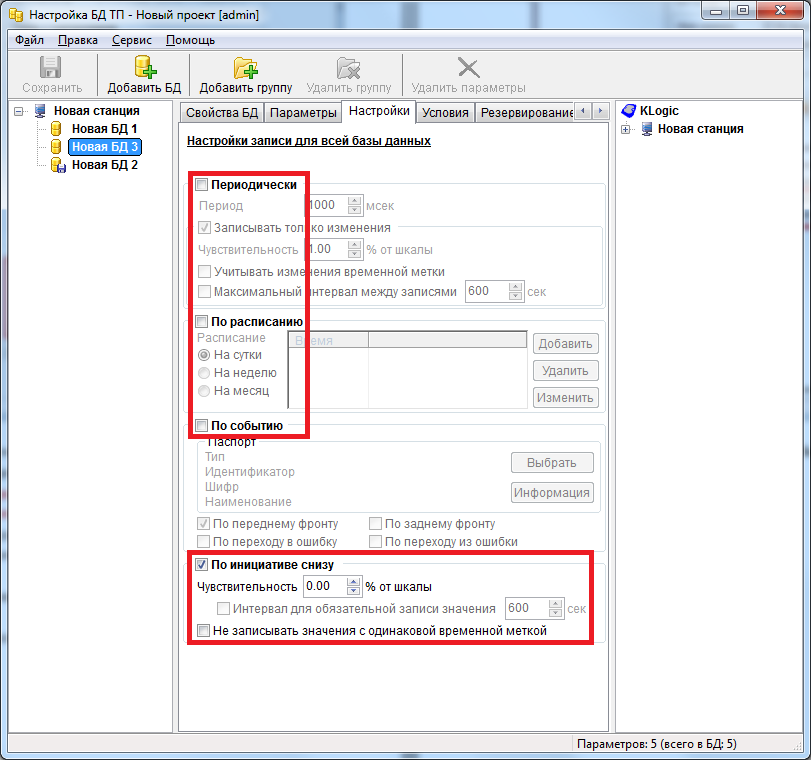
Task: Select Новая БД 2 in the tree
Action: (104, 165)
